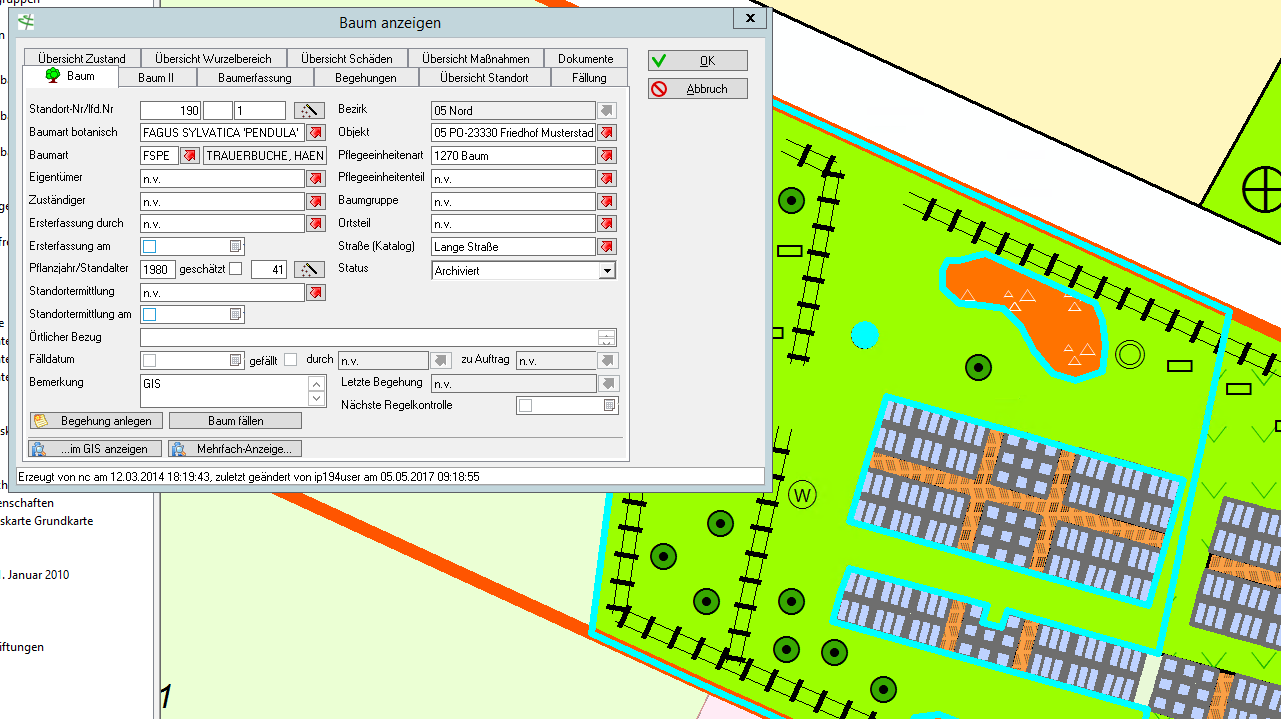
Task: Click into the Örtlicher Bezug text field
Action: click(368, 338)
